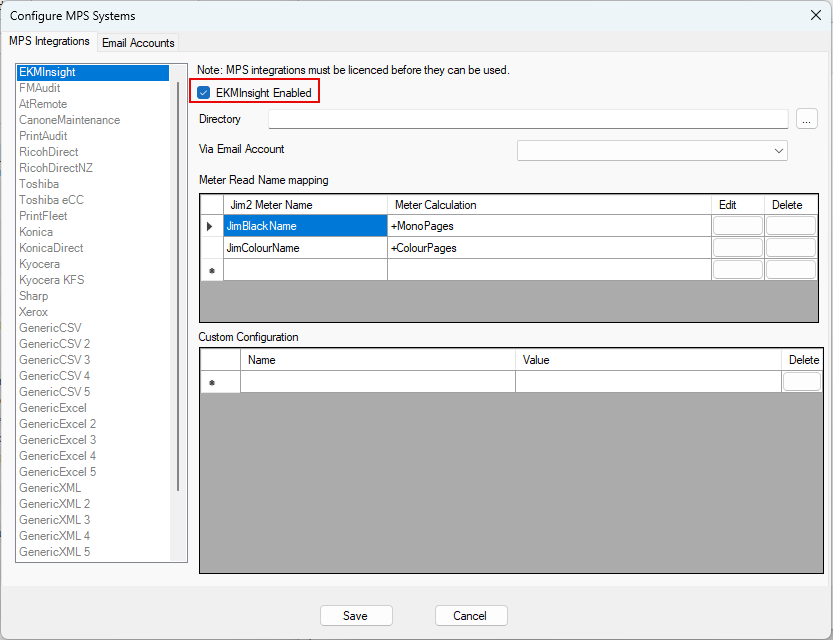This screenshot has width=833, height=640.
Task: Select GenericXML 4 in the list
Action: [x=93, y=536]
